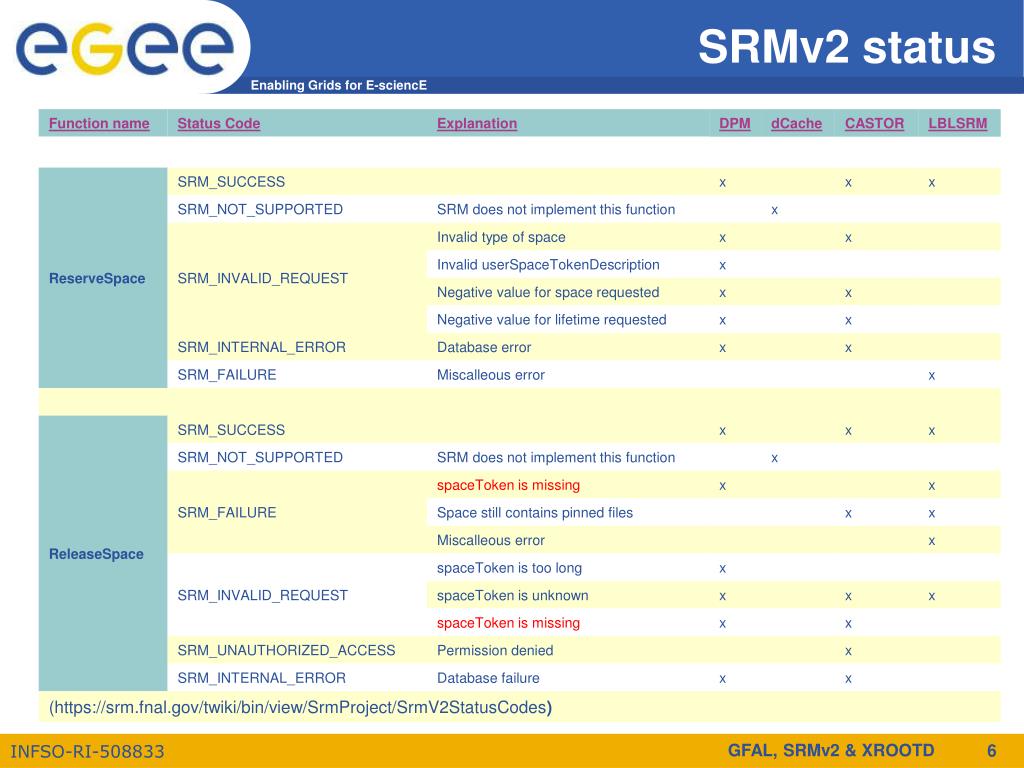Image resolution: width=1024 pixels, height=768 pixels.
Task: Click the GFAL, SRMv2 & XROOTD footer
Action: tap(831, 750)
